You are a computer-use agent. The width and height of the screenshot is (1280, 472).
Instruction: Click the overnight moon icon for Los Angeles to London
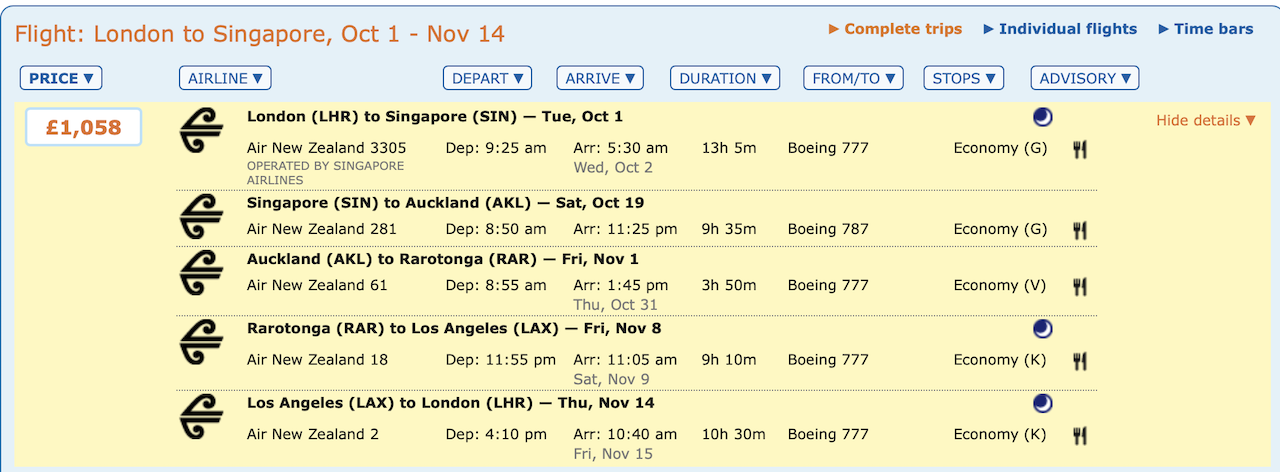click(x=1042, y=404)
